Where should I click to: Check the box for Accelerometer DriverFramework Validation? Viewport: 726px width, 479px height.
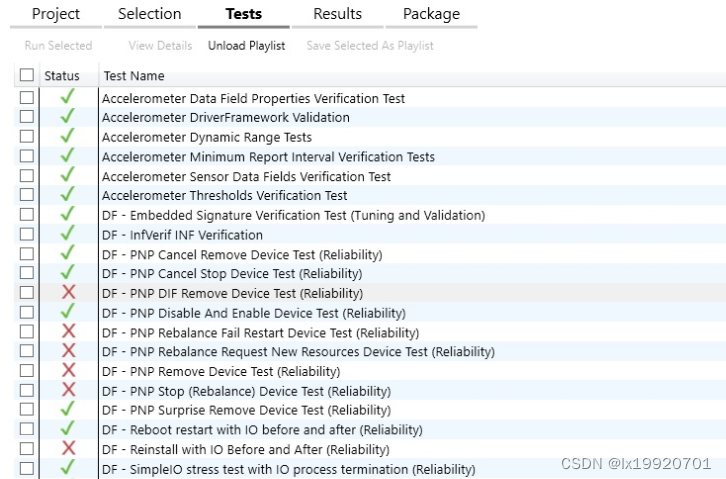[27, 117]
